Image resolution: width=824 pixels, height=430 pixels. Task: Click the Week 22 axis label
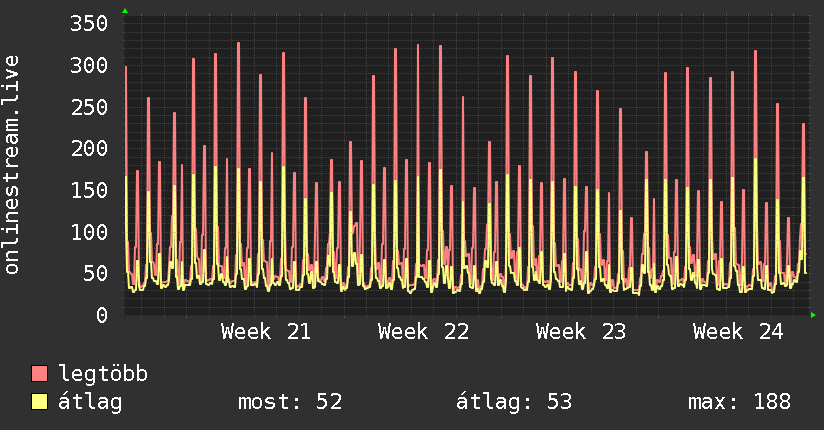click(x=424, y=332)
